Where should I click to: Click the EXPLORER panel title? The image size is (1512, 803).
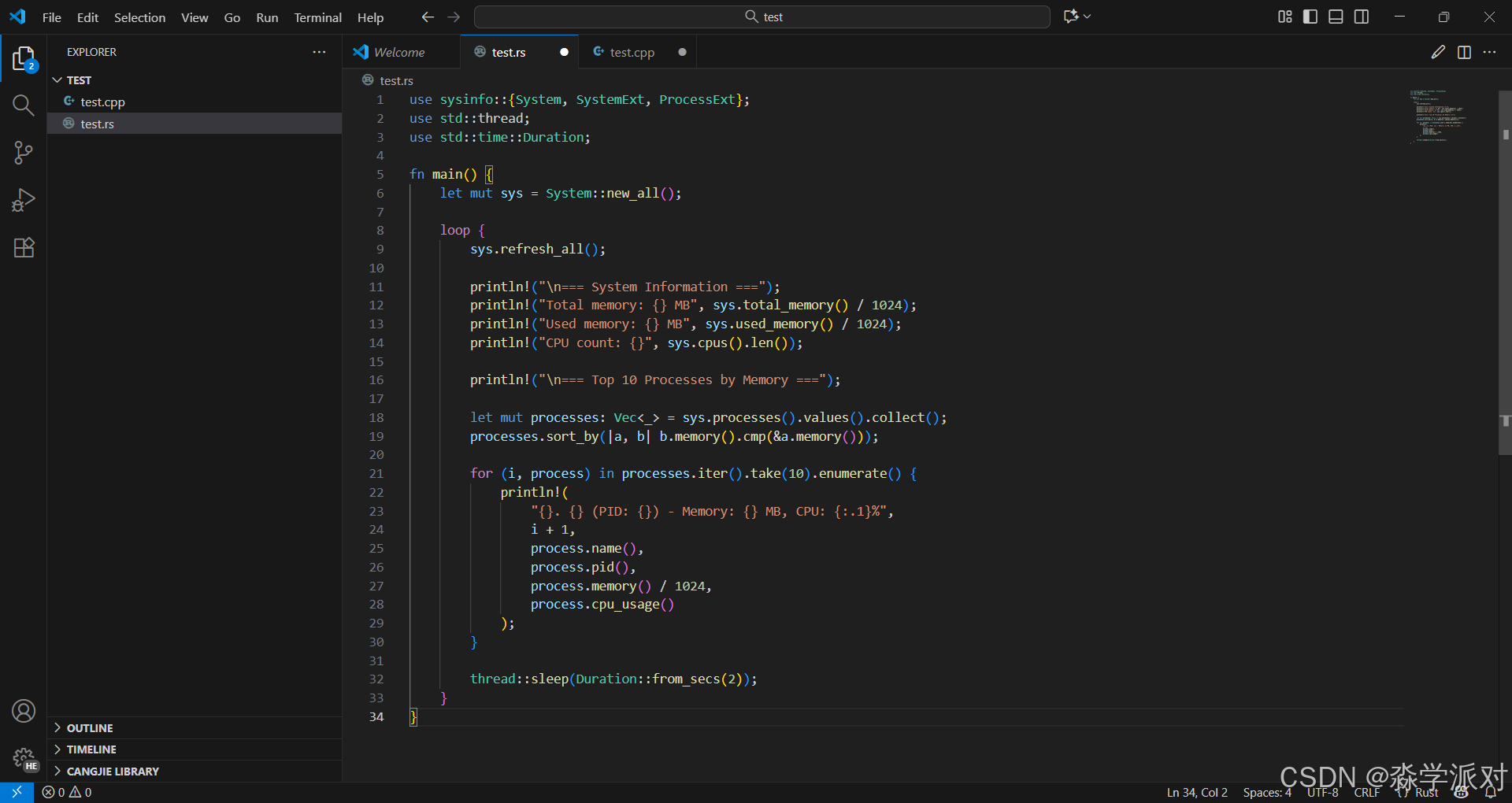coord(91,52)
